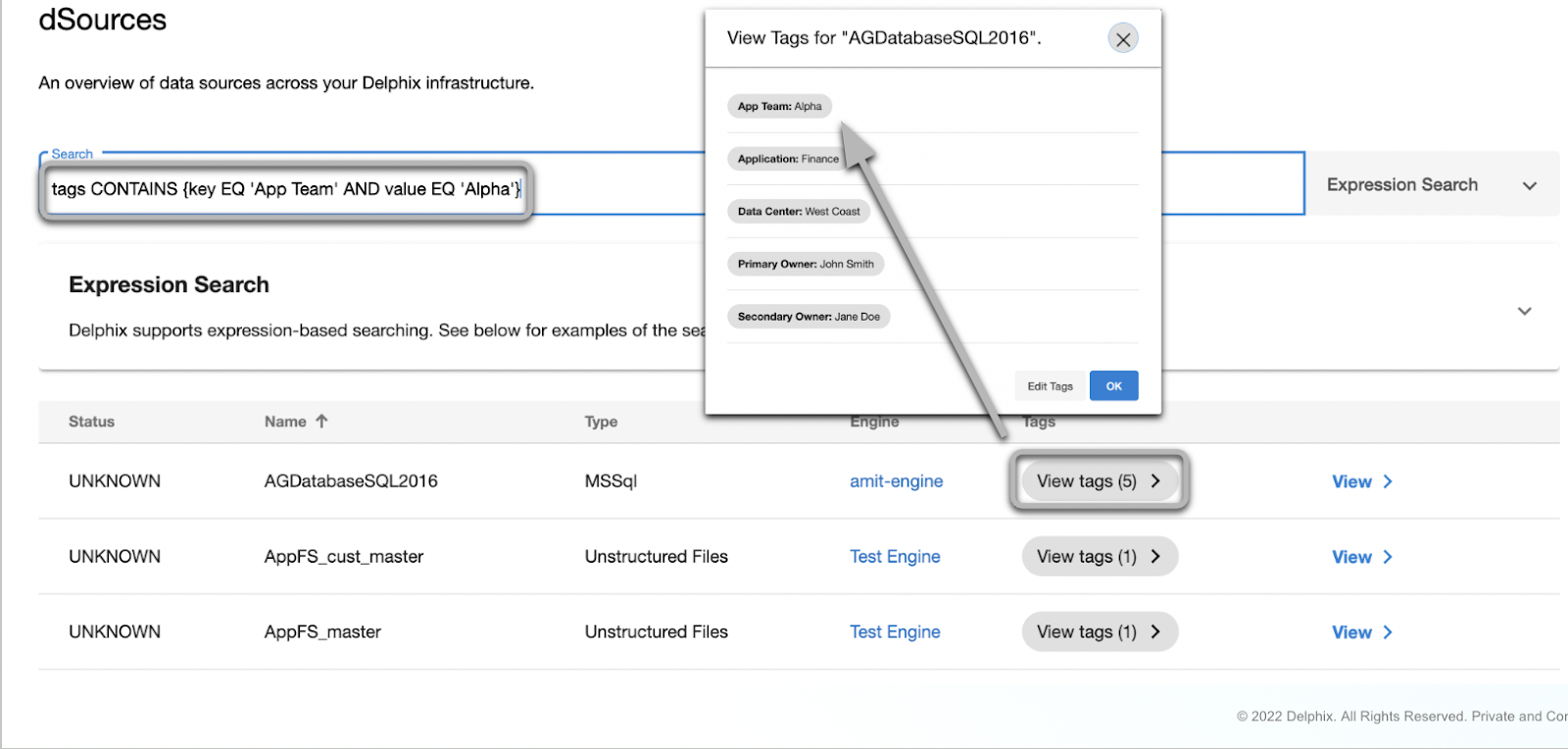Viewport: 1568px width, 749px height.
Task: Click View link for AGDatabaseSQL2016 row
Action: click(1351, 481)
